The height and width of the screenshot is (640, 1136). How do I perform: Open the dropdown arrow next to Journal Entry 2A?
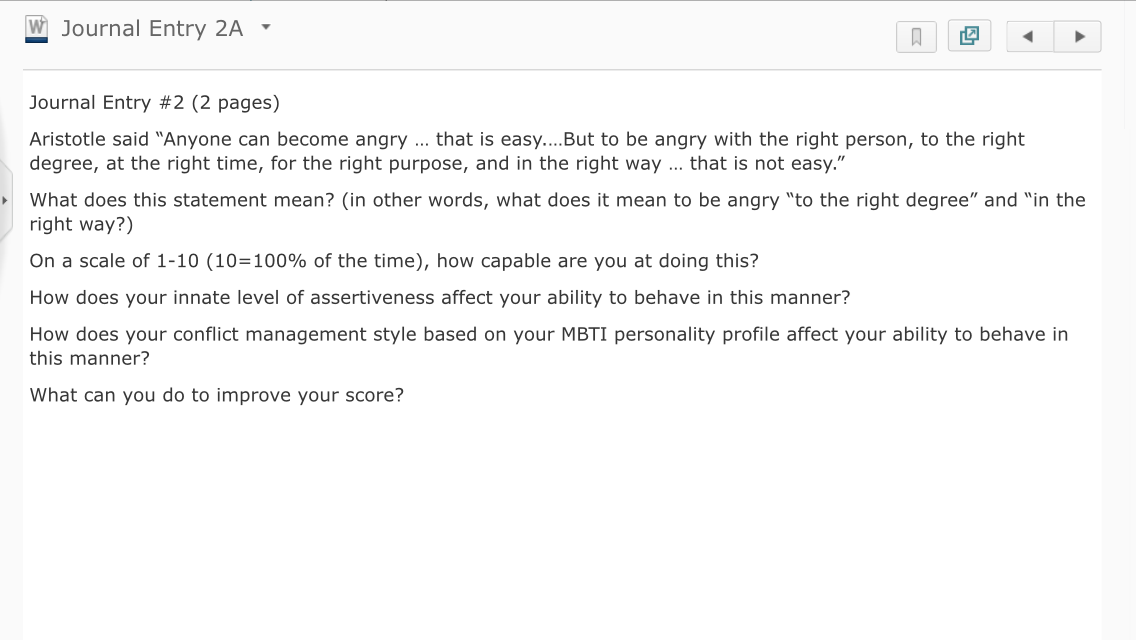click(x=266, y=28)
